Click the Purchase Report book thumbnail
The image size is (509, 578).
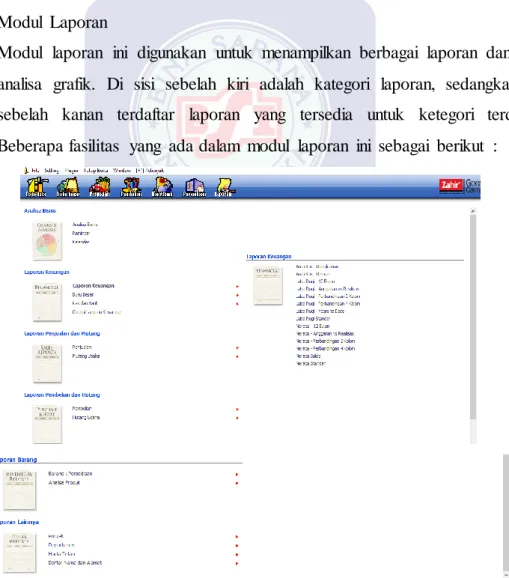point(47,424)
